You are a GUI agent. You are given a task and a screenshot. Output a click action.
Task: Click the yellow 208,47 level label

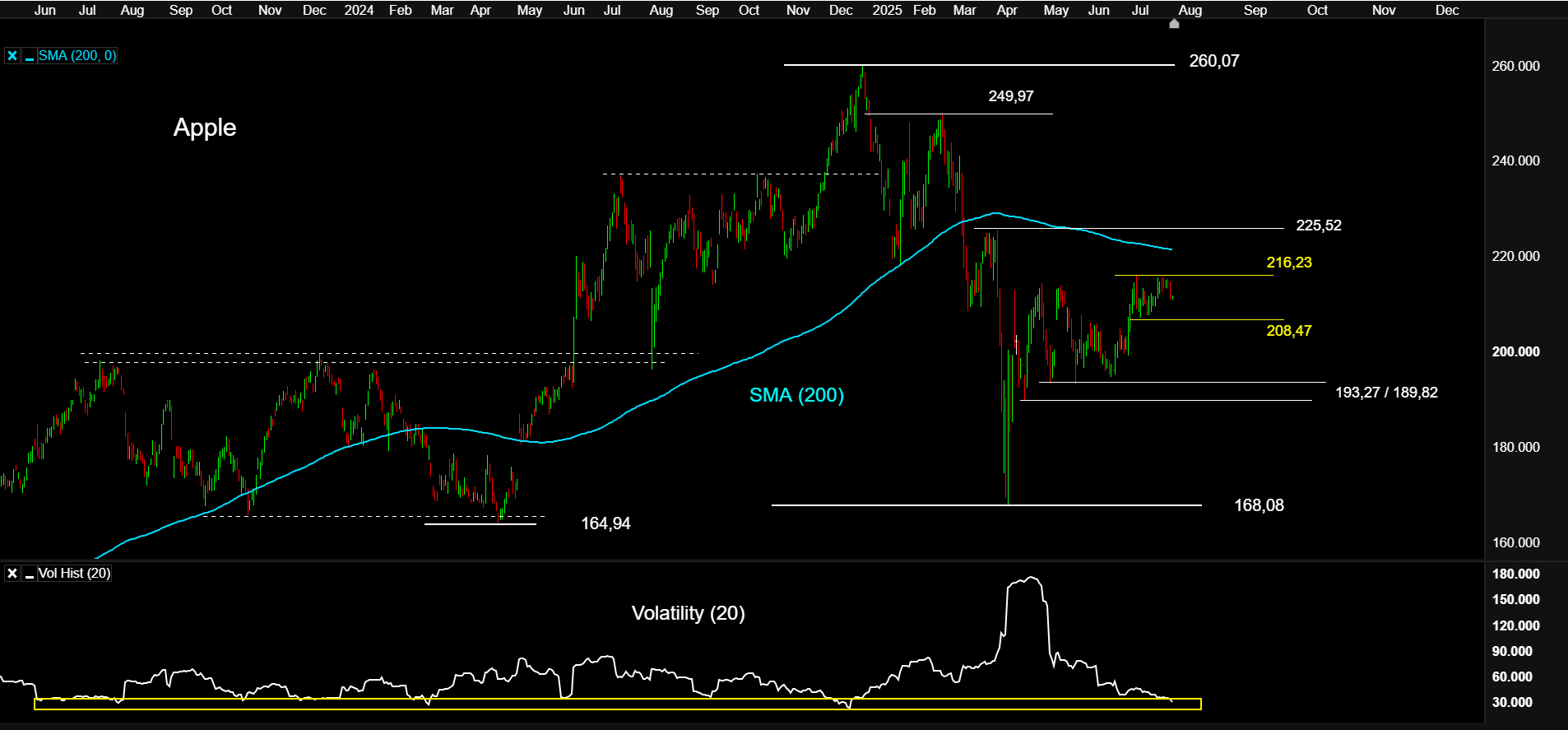pyautogui.click(x=1289, y=331)
